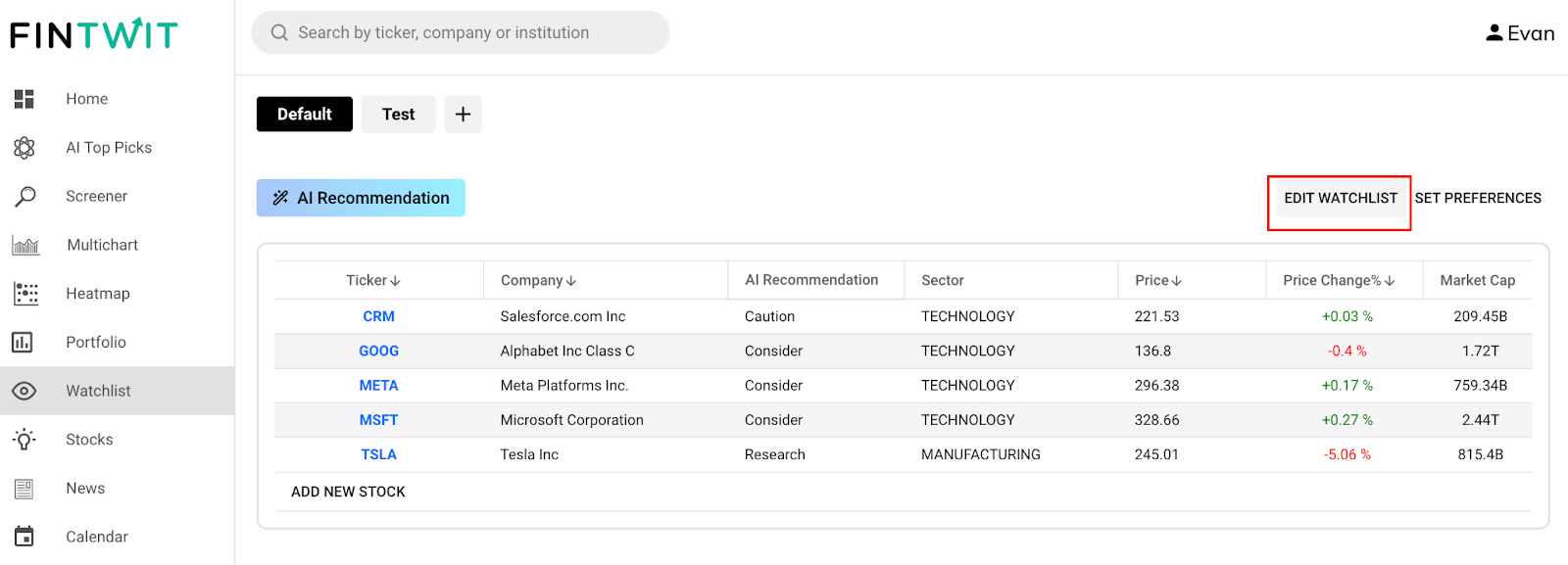Click the Calendar icon in sidebar
This screenshot has height=565, width=1568.
[x=24, y=537]
